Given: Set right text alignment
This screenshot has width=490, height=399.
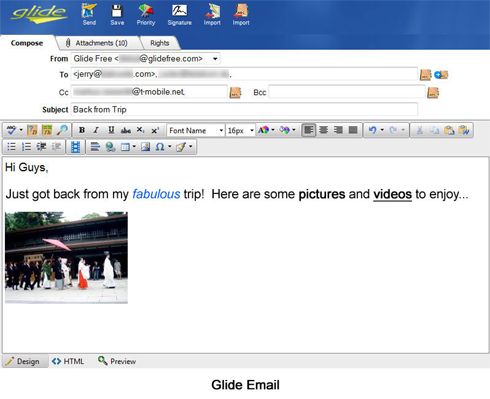Looking at the screenshot, I should 338,130.
